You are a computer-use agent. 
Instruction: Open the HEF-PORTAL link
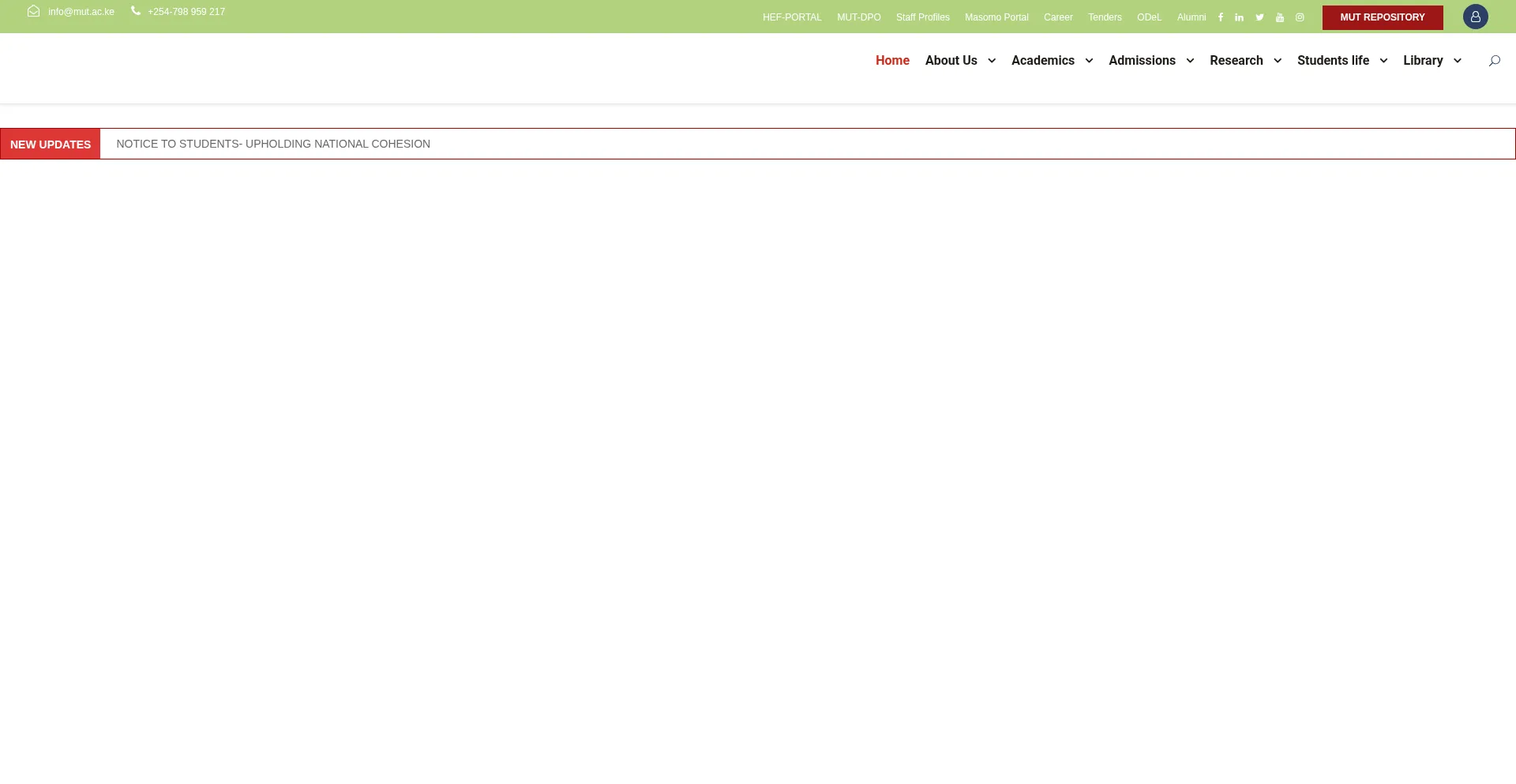point(792,17)
